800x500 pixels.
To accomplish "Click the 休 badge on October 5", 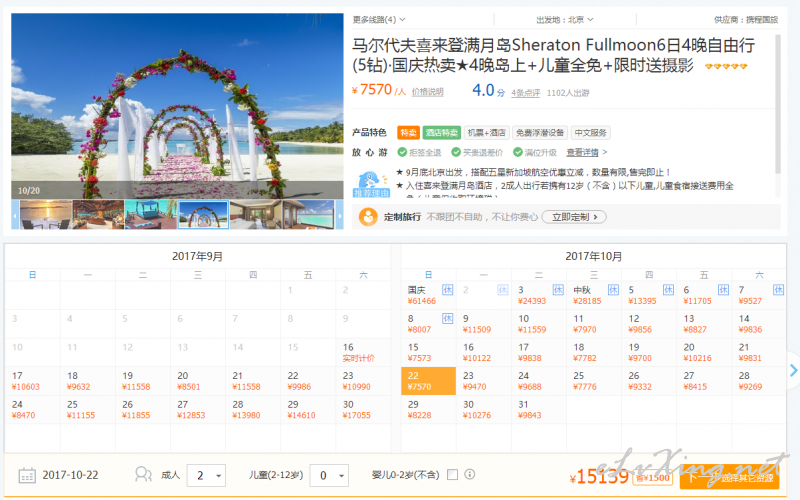I will point(668,290).
